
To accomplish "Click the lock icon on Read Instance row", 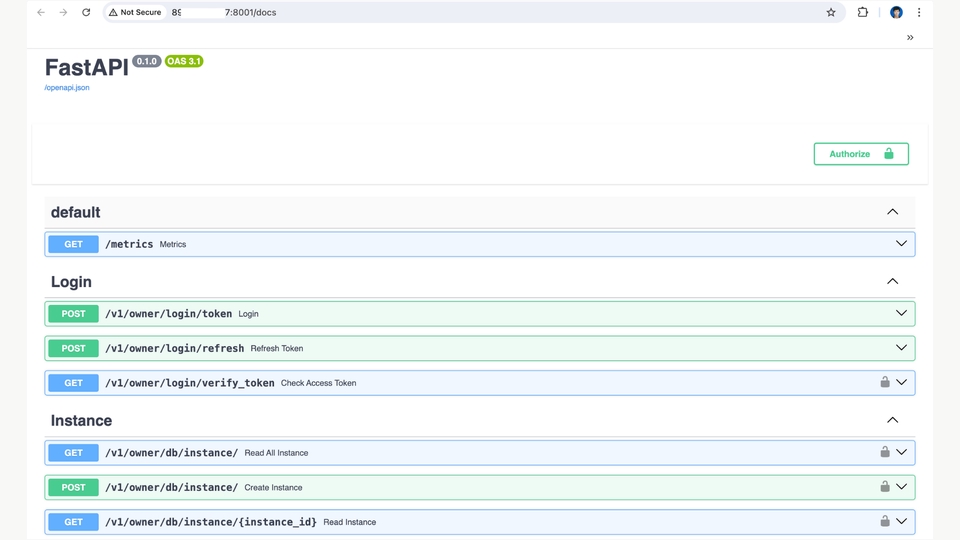I will tap(885, 521).
